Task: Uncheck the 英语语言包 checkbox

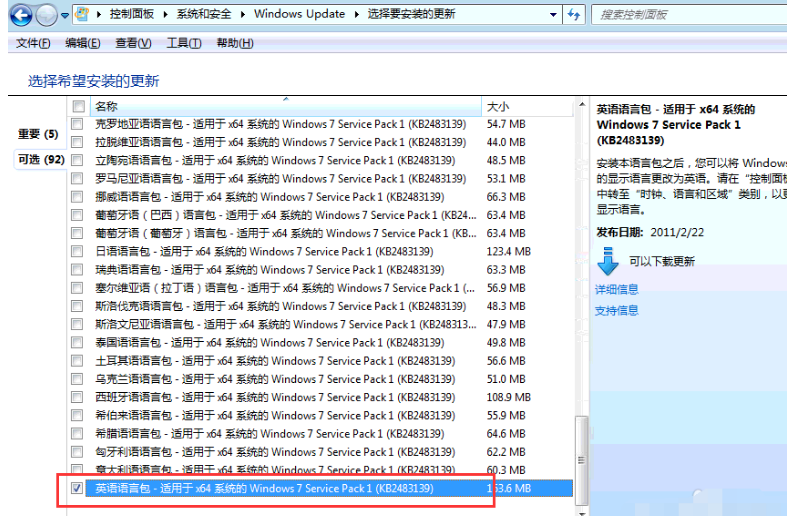Action: pyautogui.click(x=77, y=488)
